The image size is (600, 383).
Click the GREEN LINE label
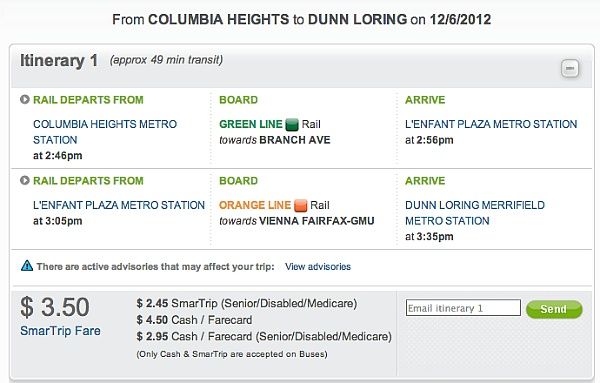pyautogui.click(x=251, y=124)
